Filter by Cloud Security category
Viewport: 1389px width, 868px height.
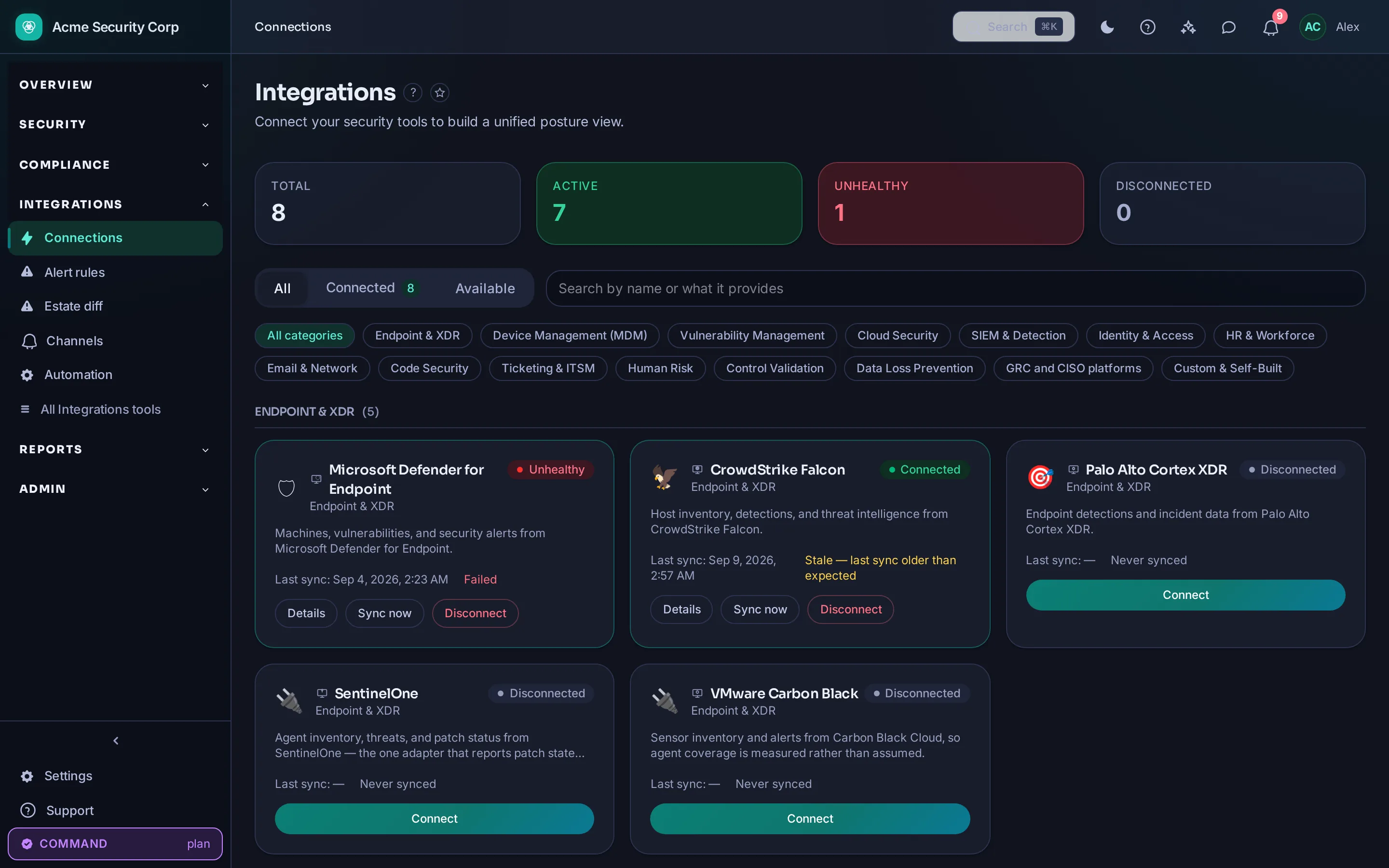point(897,335)
